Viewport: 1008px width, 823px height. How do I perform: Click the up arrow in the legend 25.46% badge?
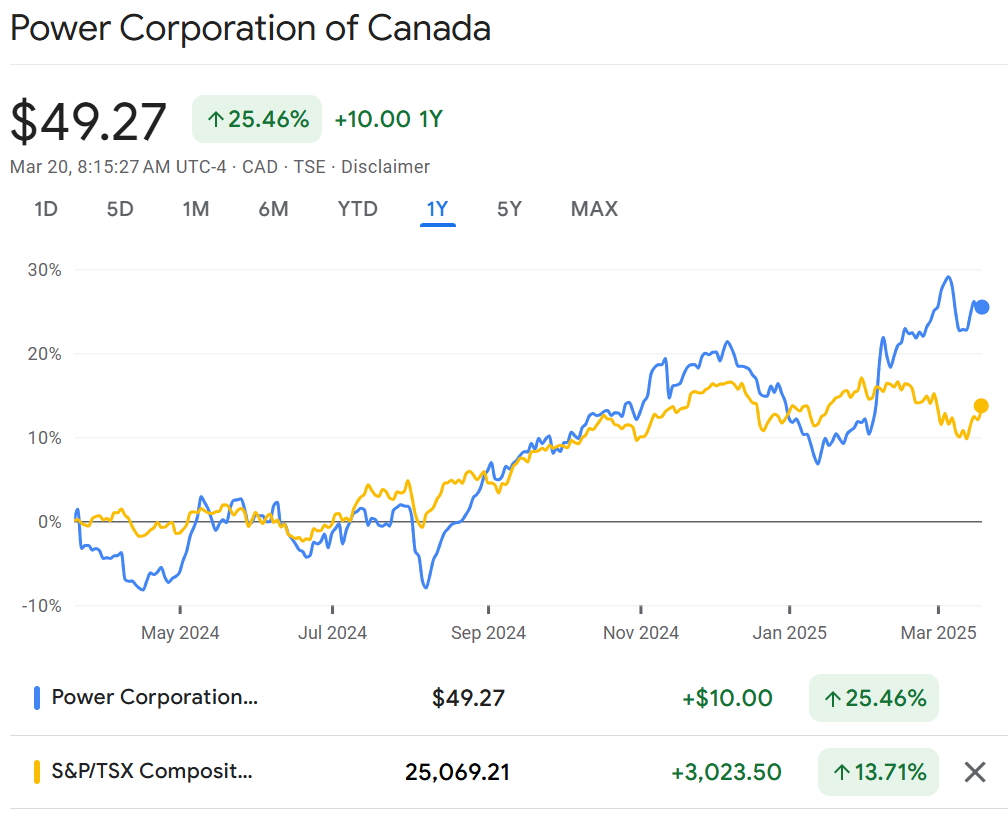(832, 698)
